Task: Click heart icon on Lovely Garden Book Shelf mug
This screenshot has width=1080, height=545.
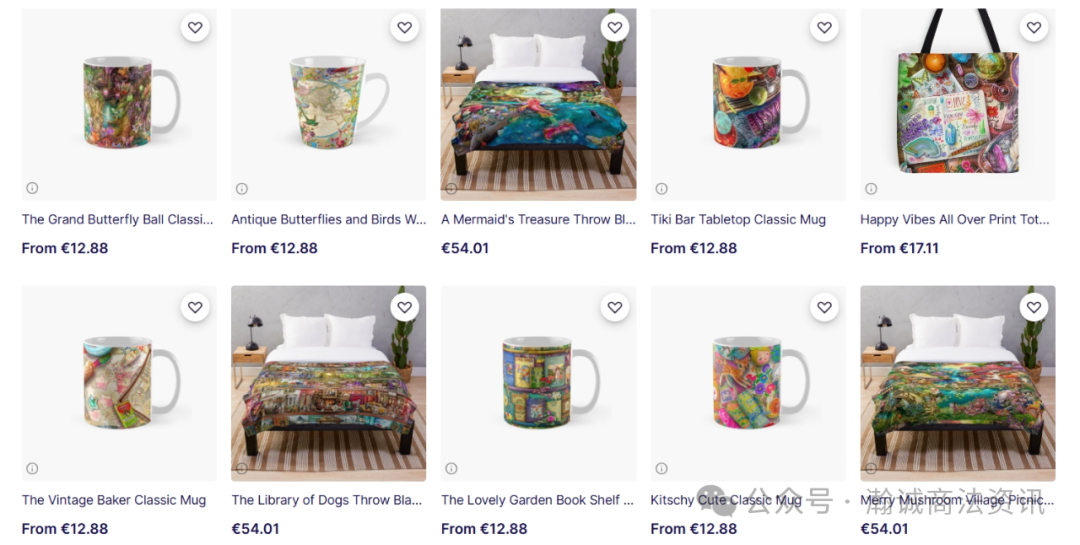Action: (614, 307)
